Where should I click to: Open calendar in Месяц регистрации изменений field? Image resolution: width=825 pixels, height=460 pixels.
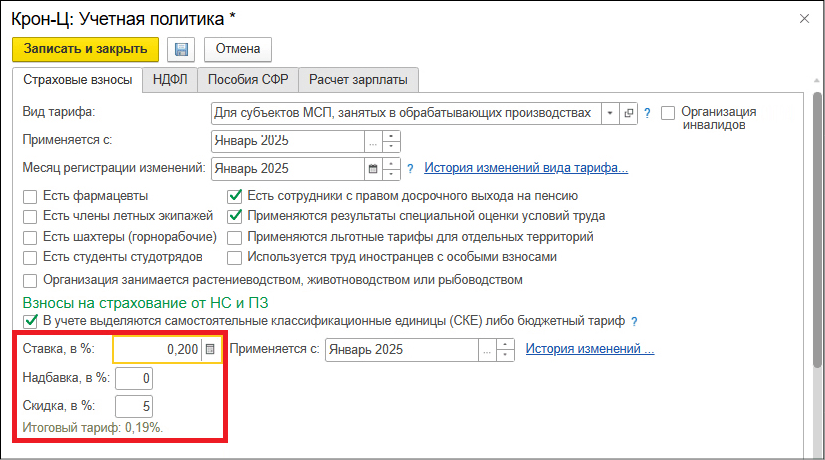[374, 168]
